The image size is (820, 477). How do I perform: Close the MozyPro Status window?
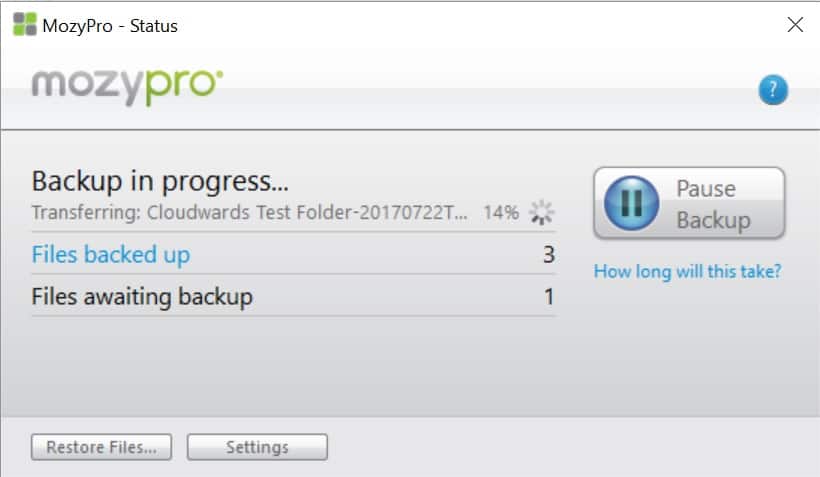795,25
